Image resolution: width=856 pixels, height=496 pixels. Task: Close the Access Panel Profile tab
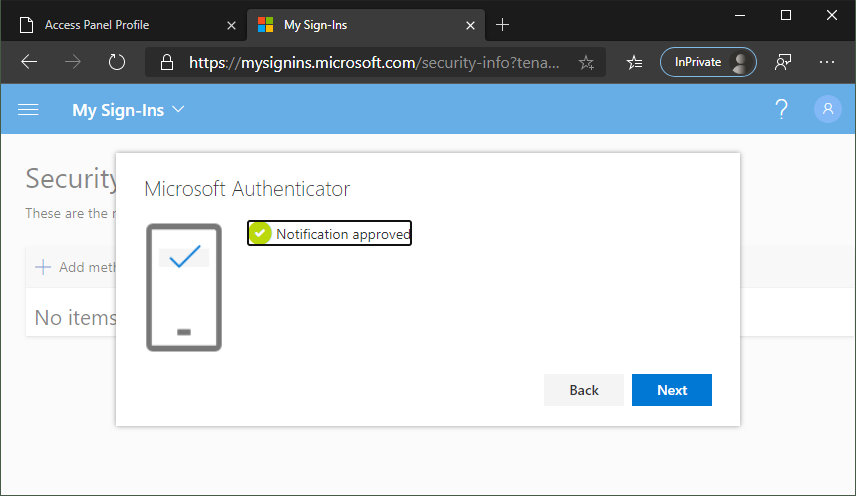231,25
